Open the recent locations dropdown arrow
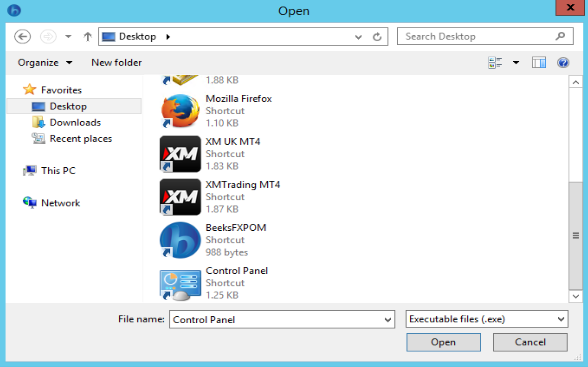The width and height of the screenshot is (588, 367). tap(68, 37)
